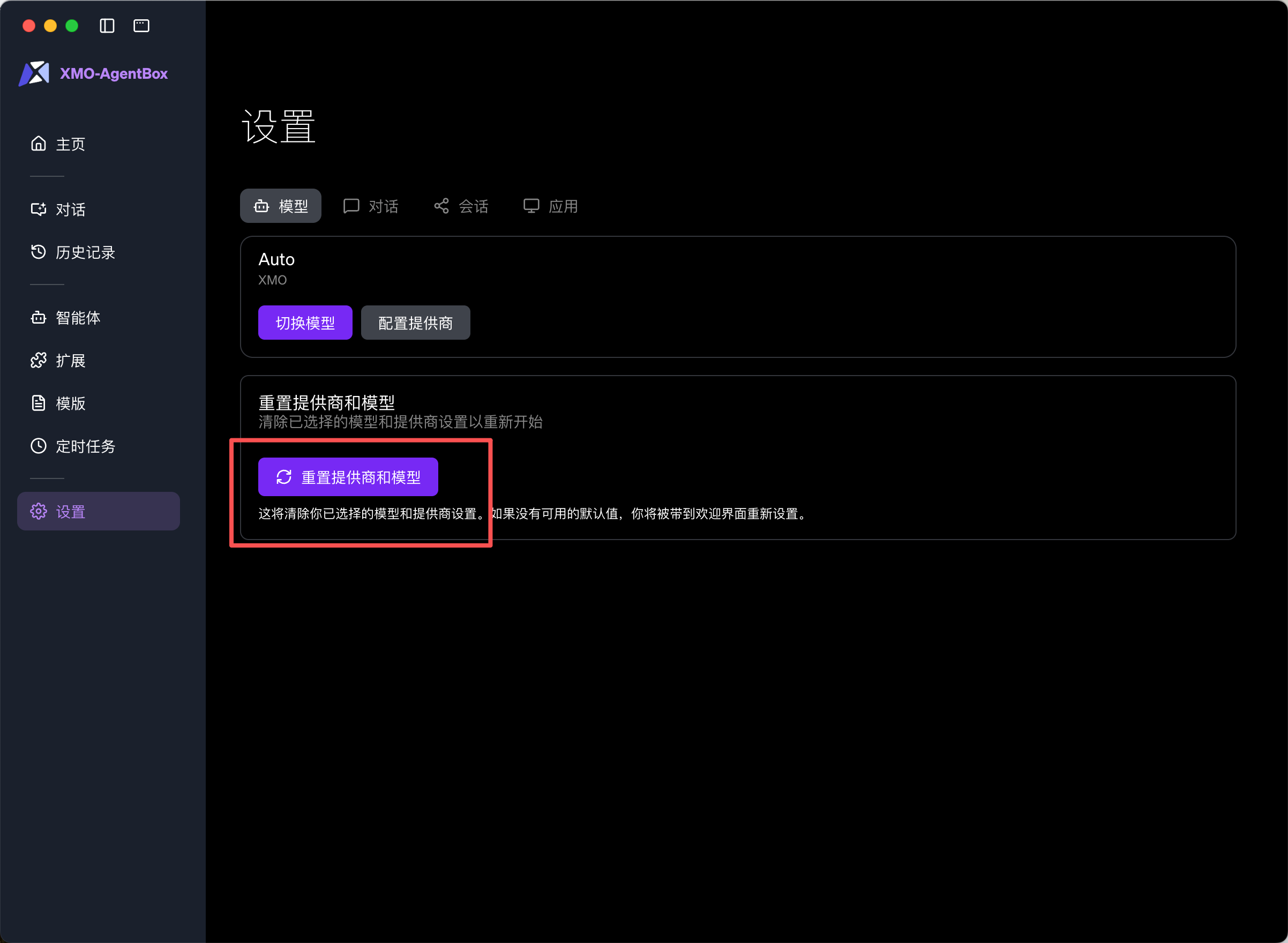Click the Auto model name text
The height and width of the screenshot is (943, 1288).
pos(277,260)
